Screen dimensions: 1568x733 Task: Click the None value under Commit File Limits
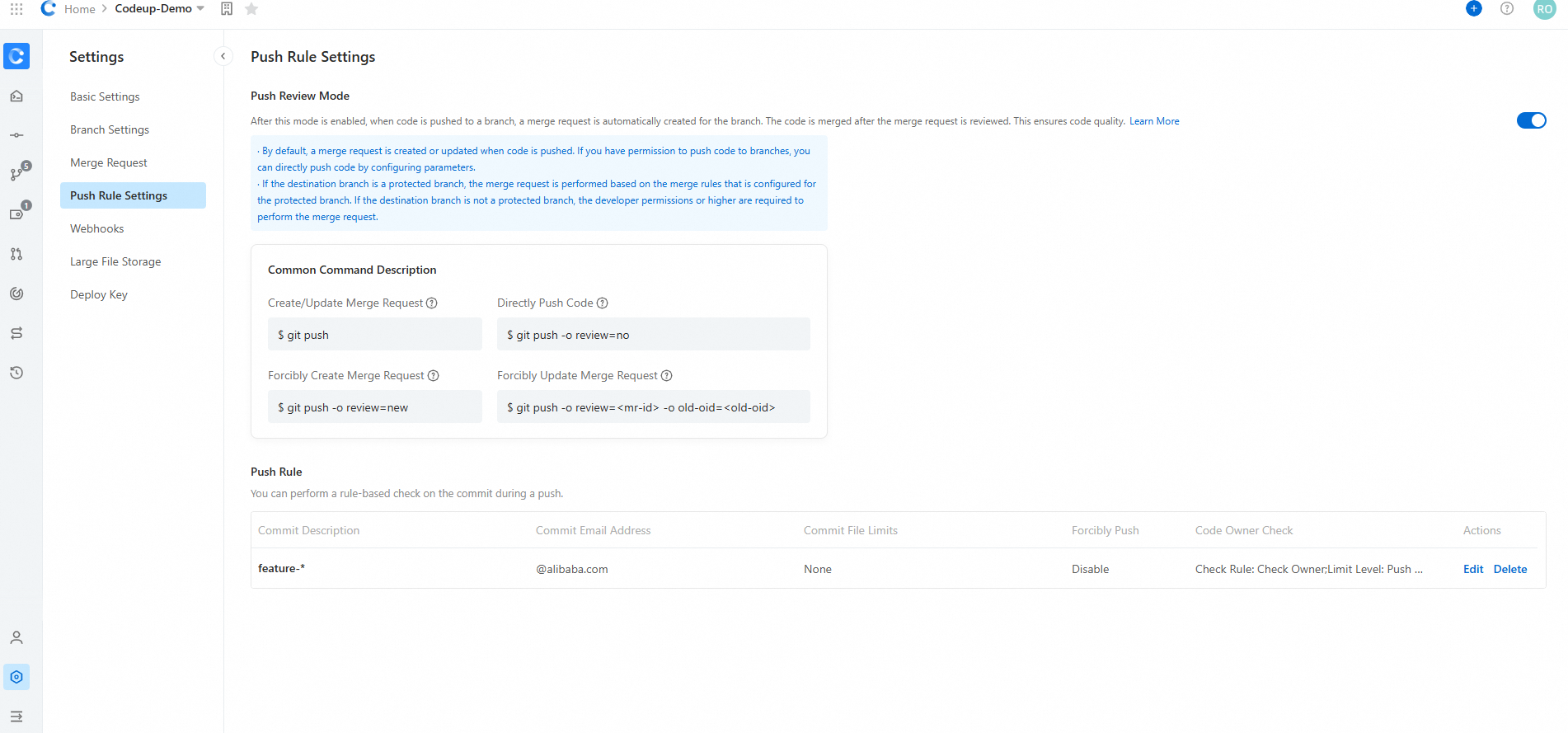(x=818, y=569)
